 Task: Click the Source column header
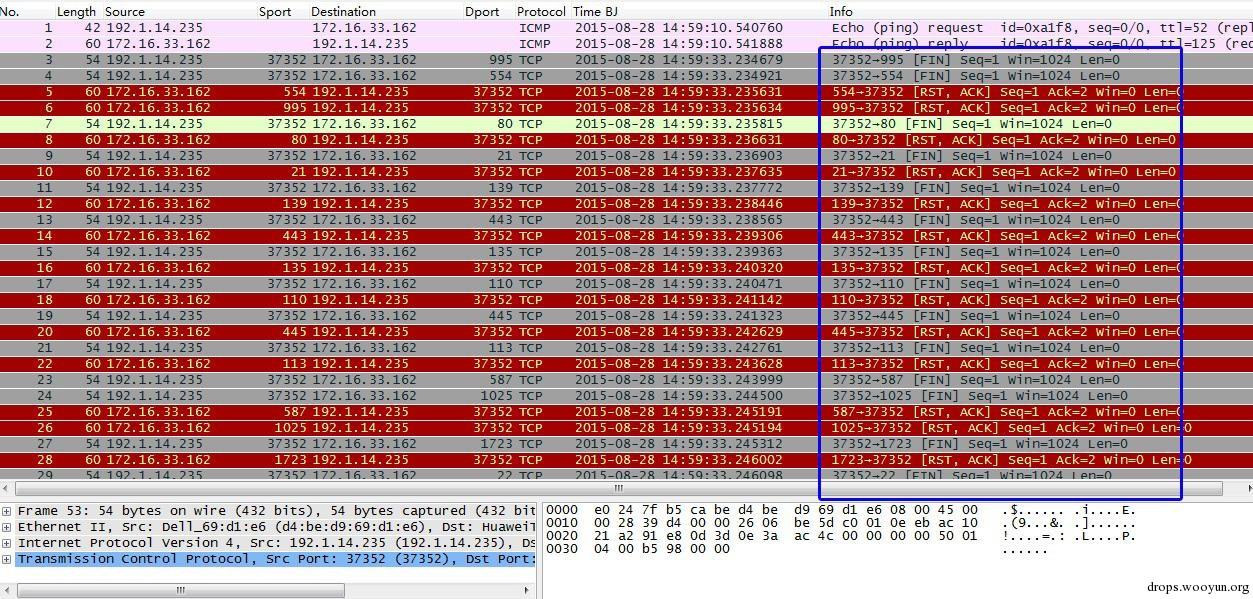pos(125,11)
